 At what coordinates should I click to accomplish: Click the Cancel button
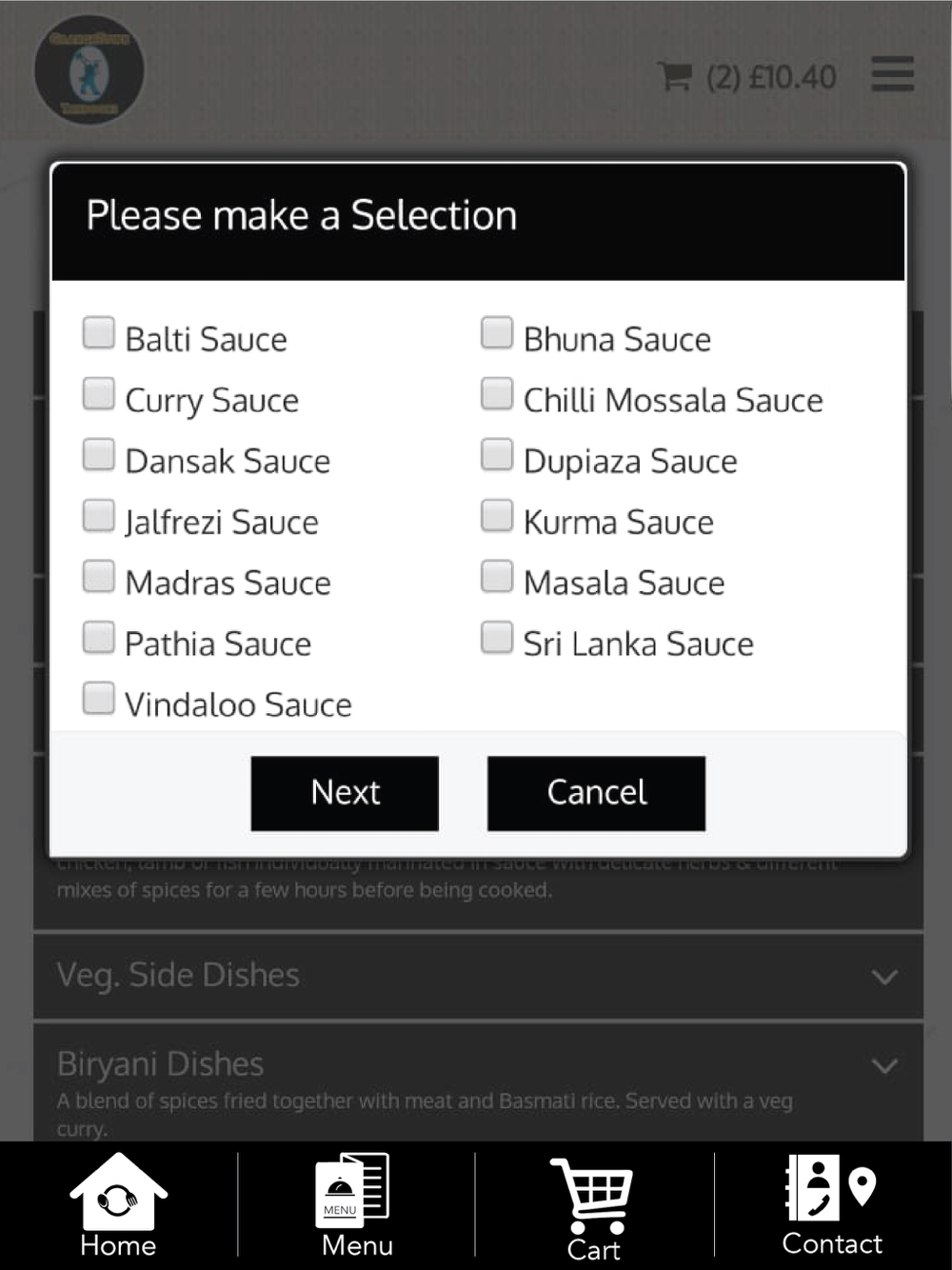(x=597, y=793)
